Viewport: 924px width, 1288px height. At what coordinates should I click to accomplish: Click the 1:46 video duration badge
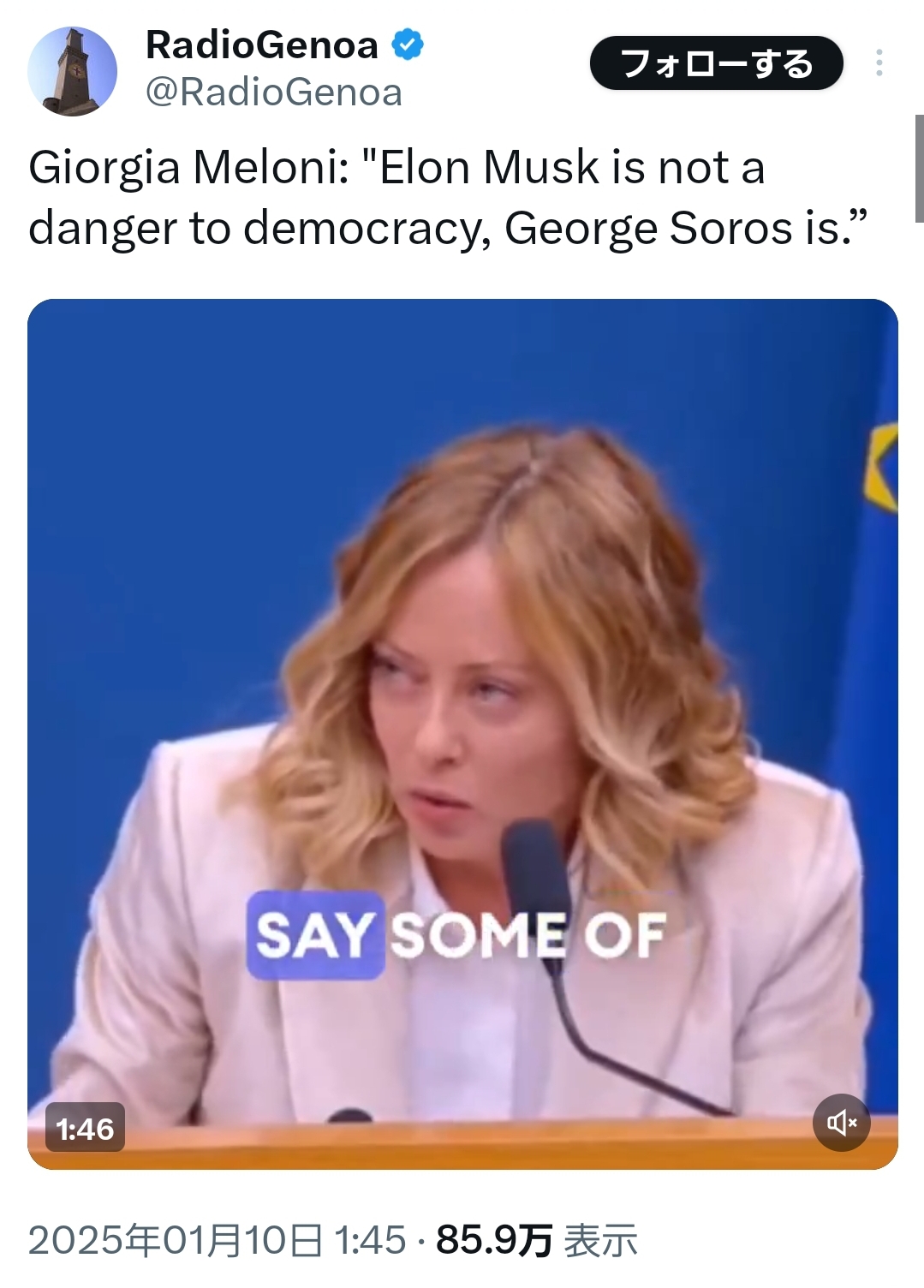pos(85,1129)
